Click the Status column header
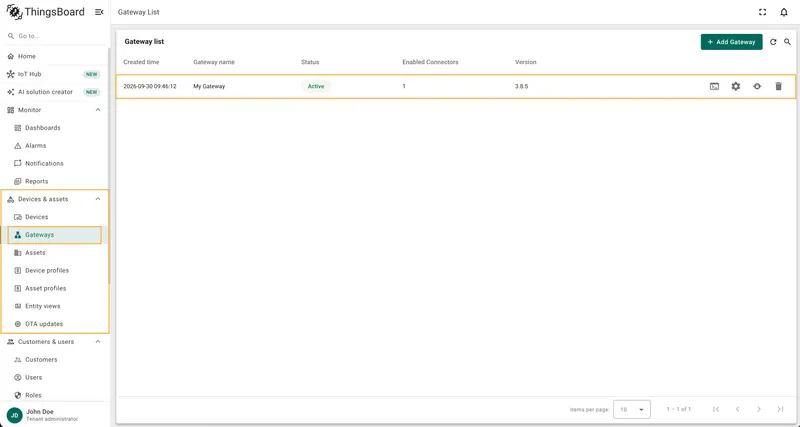This screenshot has height=427, width=800. pos(310,62)
